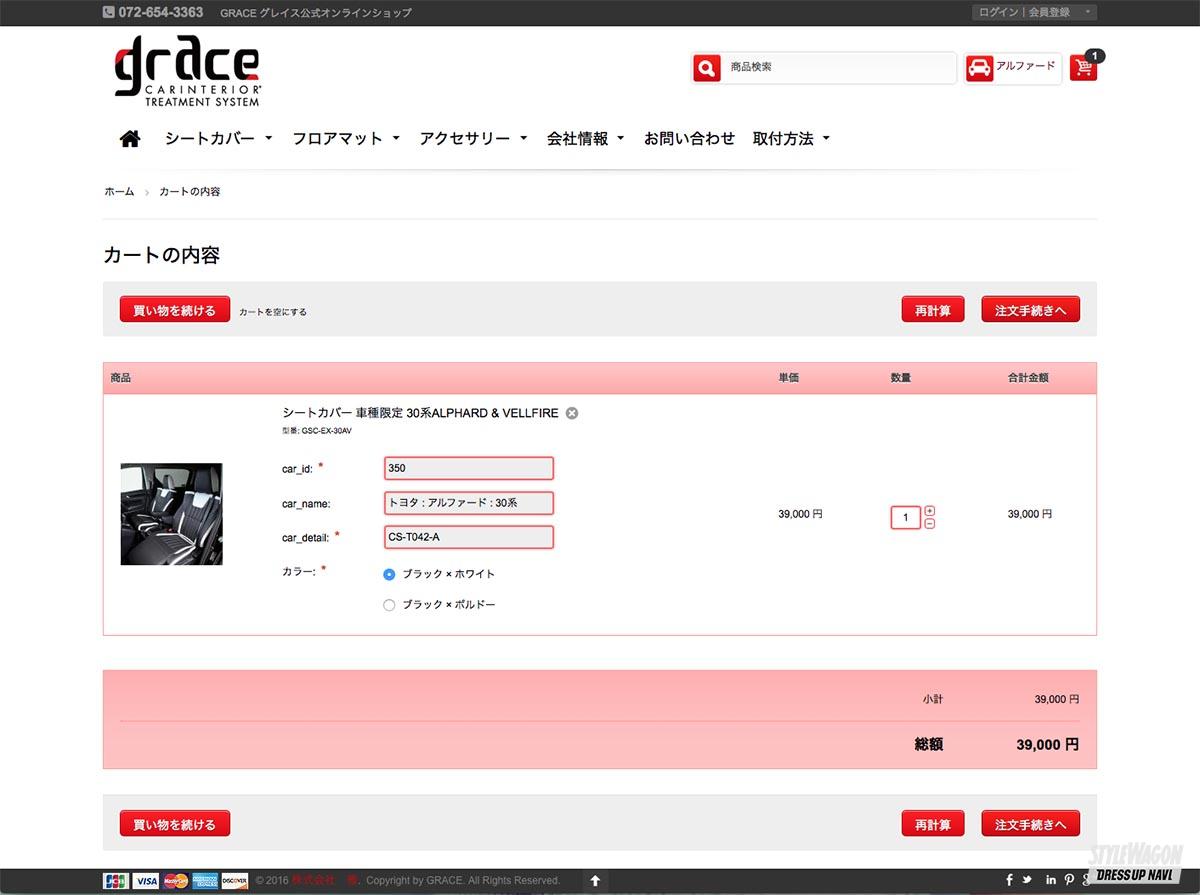The height and width of the screenshot is (895, 1200).
Task: Open the お問い合わせ menu item
Action: [x=689, y=139]
